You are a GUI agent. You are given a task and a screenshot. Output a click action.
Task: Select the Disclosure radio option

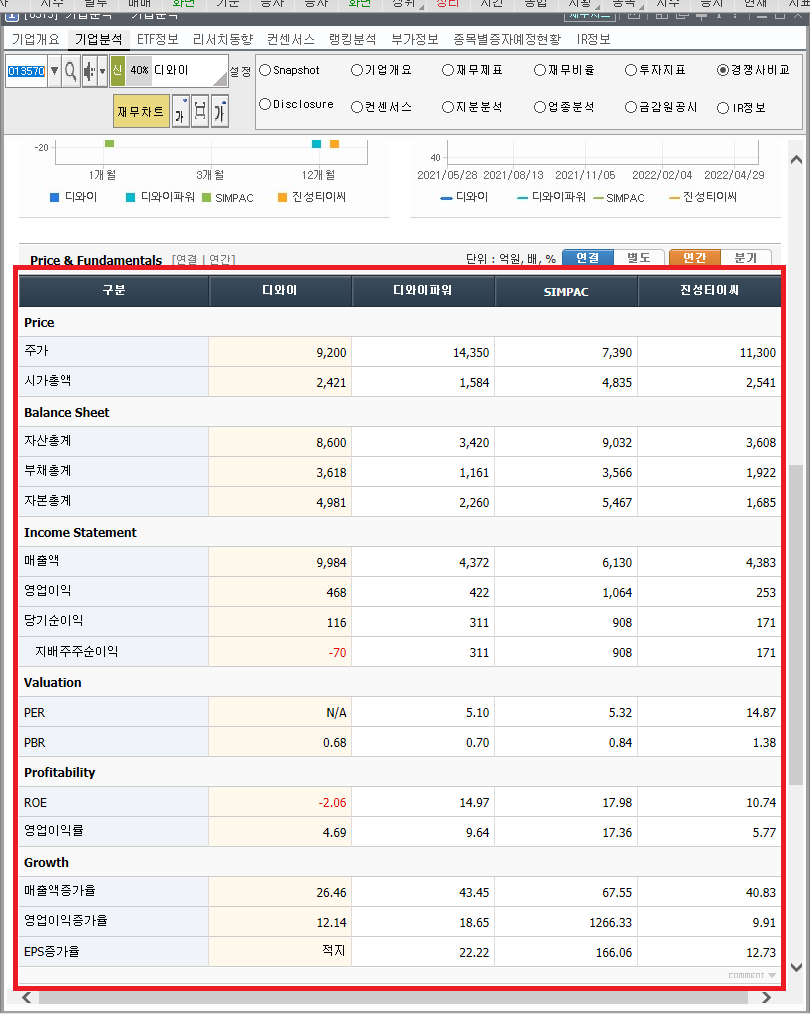coord(265,104)
